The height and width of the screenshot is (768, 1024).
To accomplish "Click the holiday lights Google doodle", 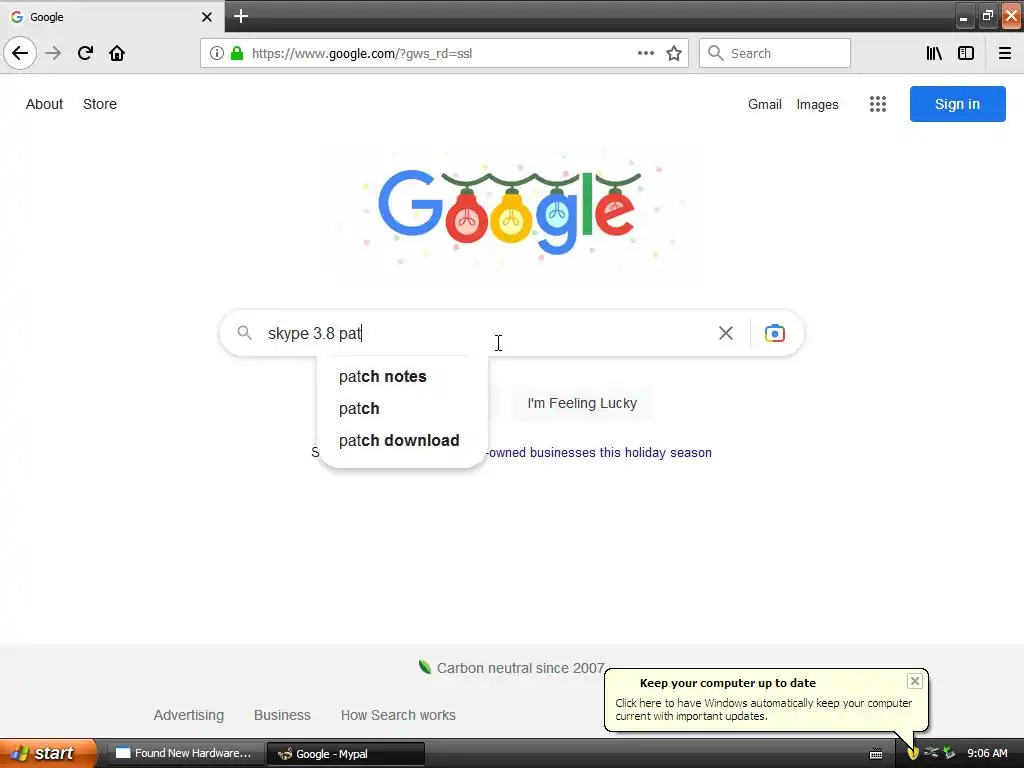I will pyautogui.click(x=510, y=210).
